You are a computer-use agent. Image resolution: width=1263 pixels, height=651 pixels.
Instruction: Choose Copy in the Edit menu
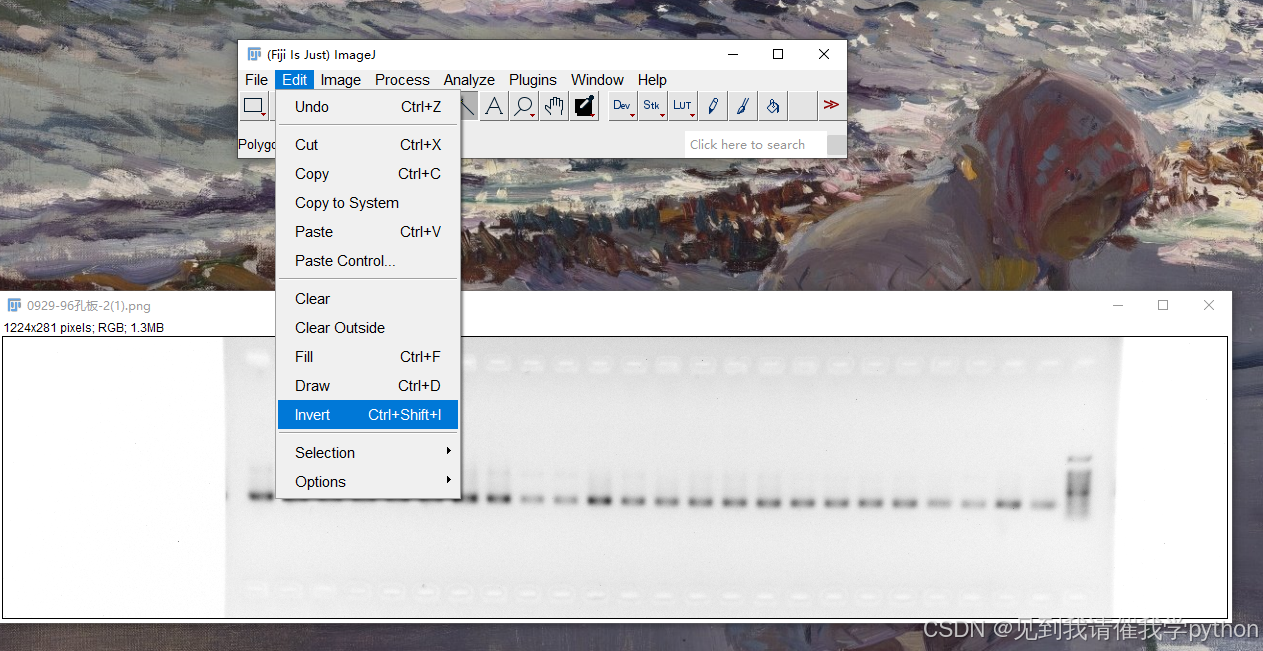[368, 174]
